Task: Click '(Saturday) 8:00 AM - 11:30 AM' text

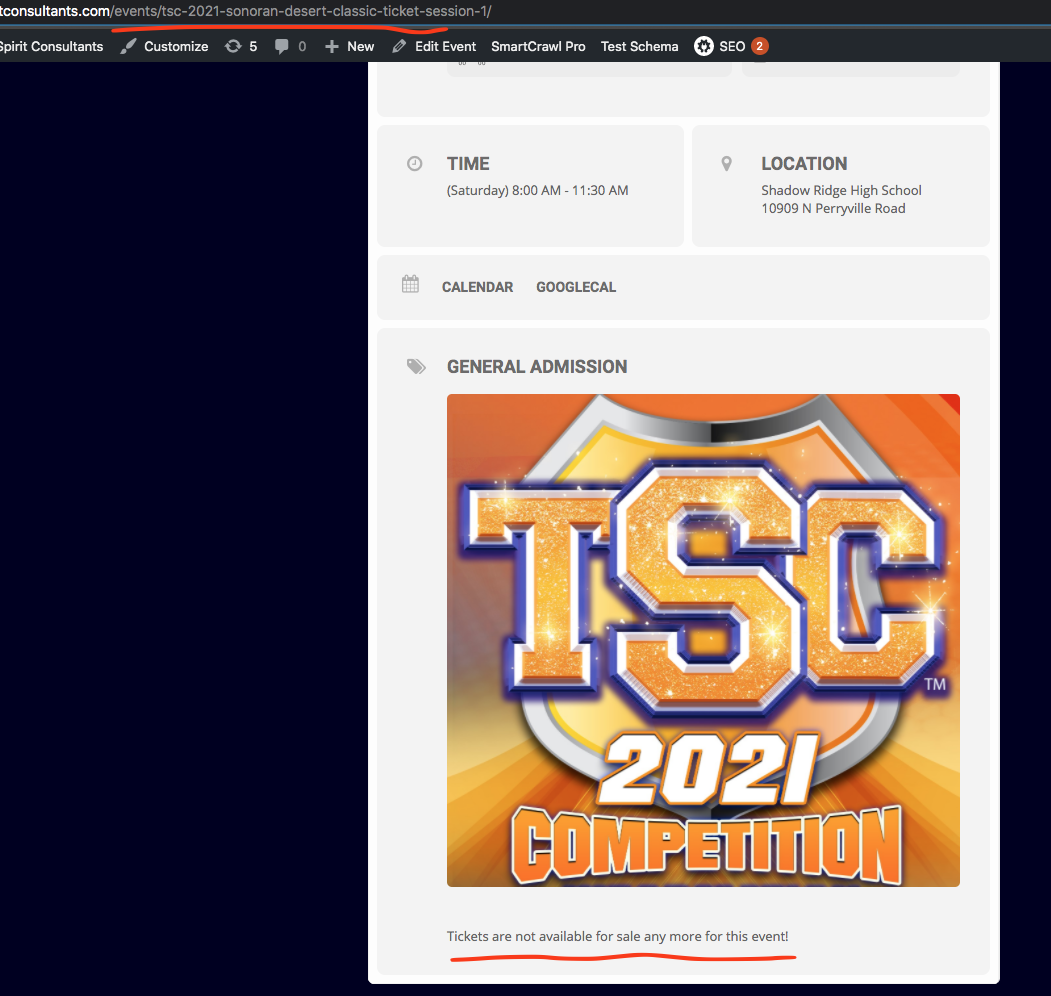Action: [x=538, y=190]
